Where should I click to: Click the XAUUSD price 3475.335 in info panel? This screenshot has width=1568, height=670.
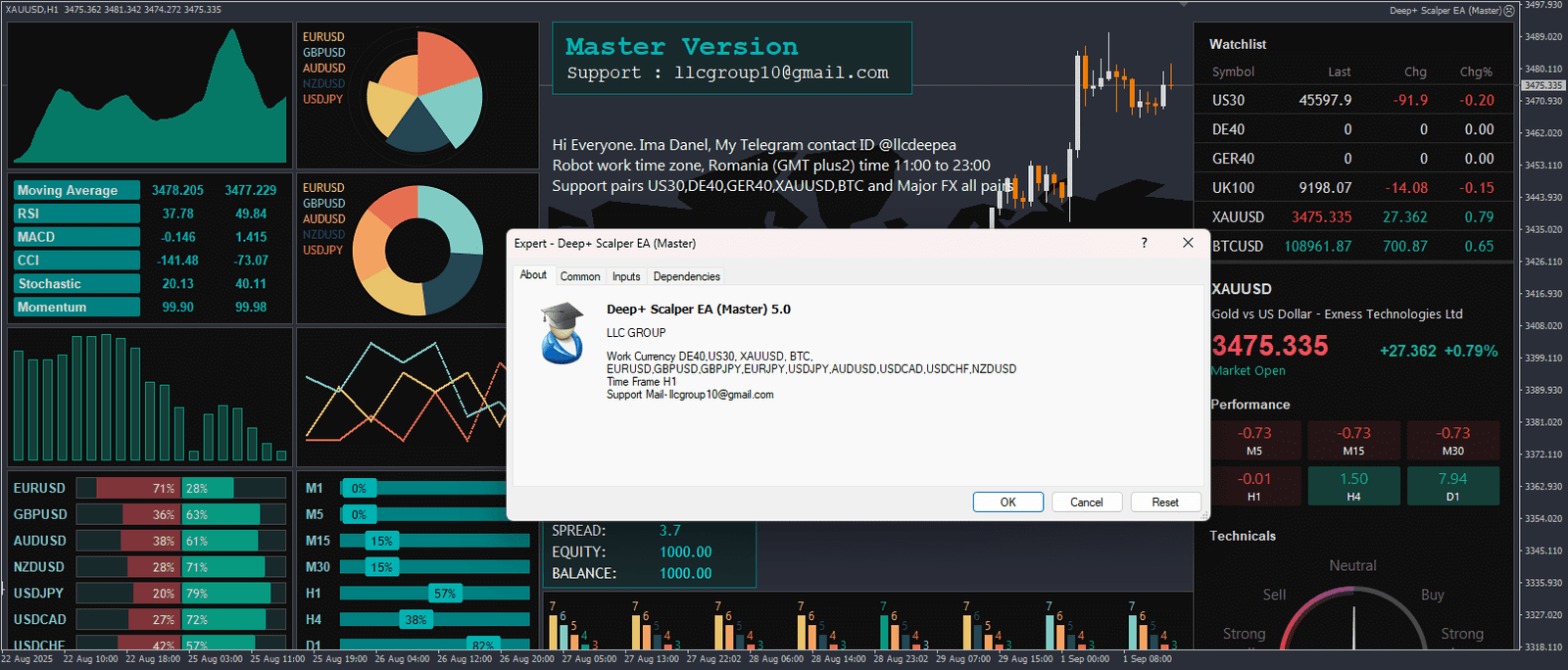(x=1269, y=346)
